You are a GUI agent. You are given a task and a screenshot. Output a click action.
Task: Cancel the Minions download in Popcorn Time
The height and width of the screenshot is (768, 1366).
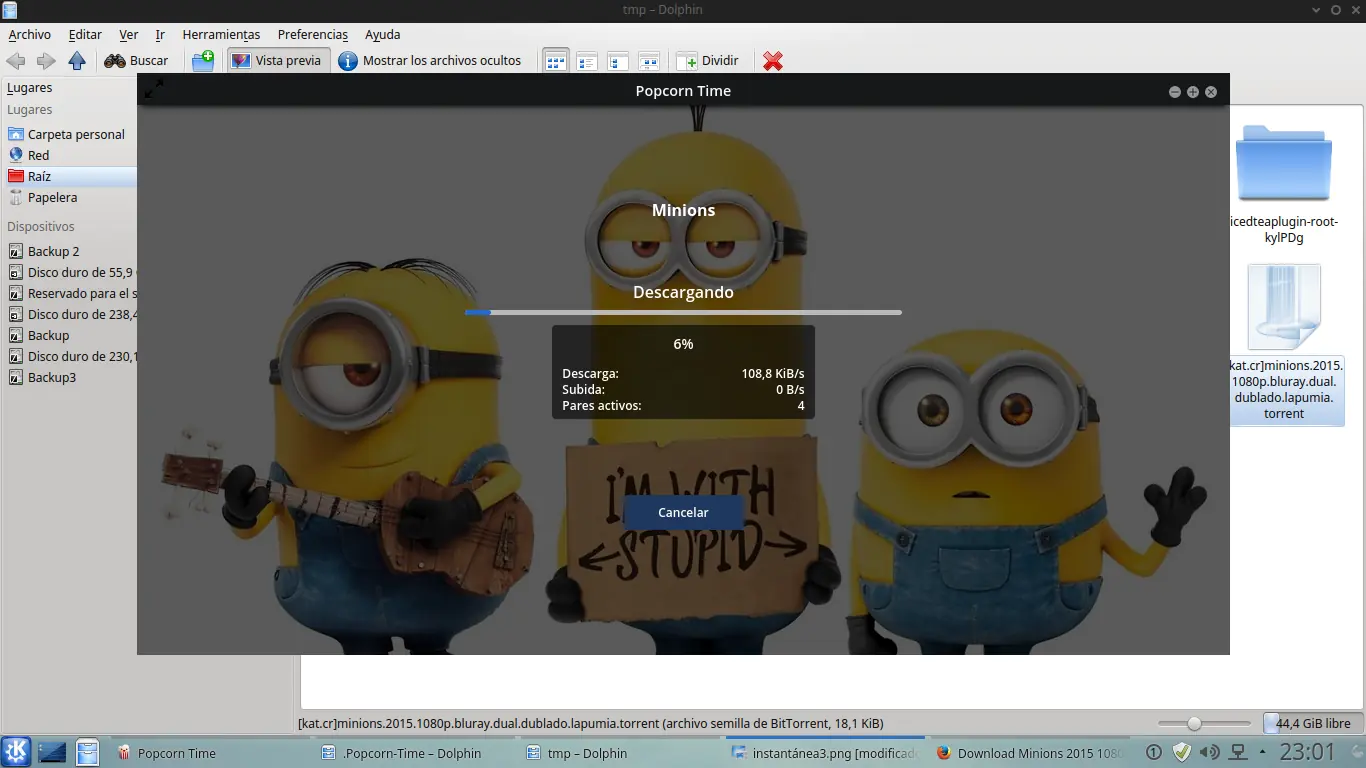click(683, 512)
